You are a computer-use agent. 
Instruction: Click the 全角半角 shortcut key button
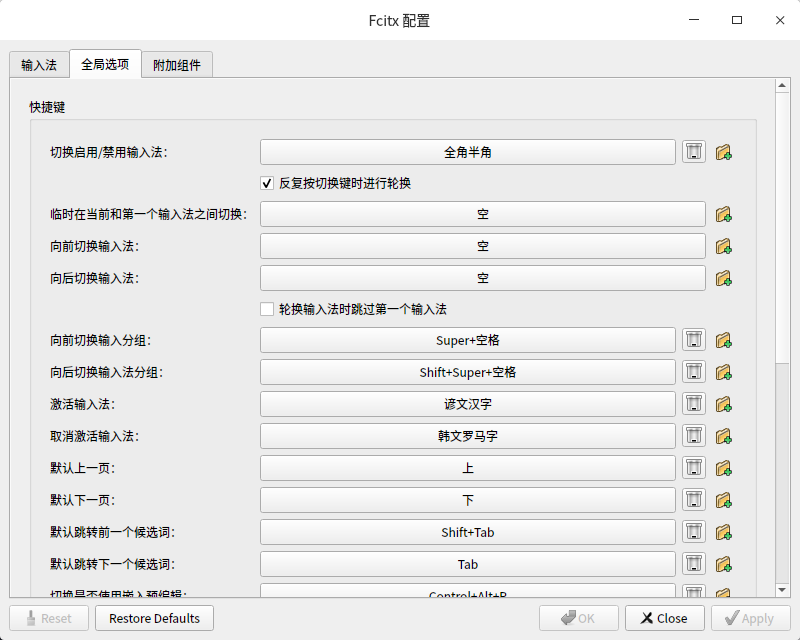(468, 152)
